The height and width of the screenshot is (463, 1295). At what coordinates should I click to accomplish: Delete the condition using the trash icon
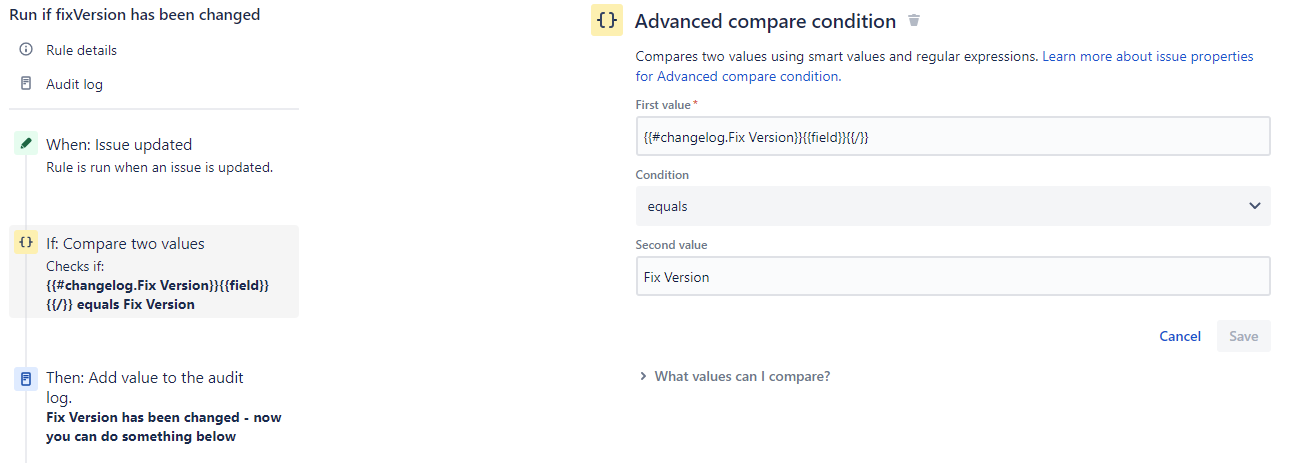coord(913,21)
